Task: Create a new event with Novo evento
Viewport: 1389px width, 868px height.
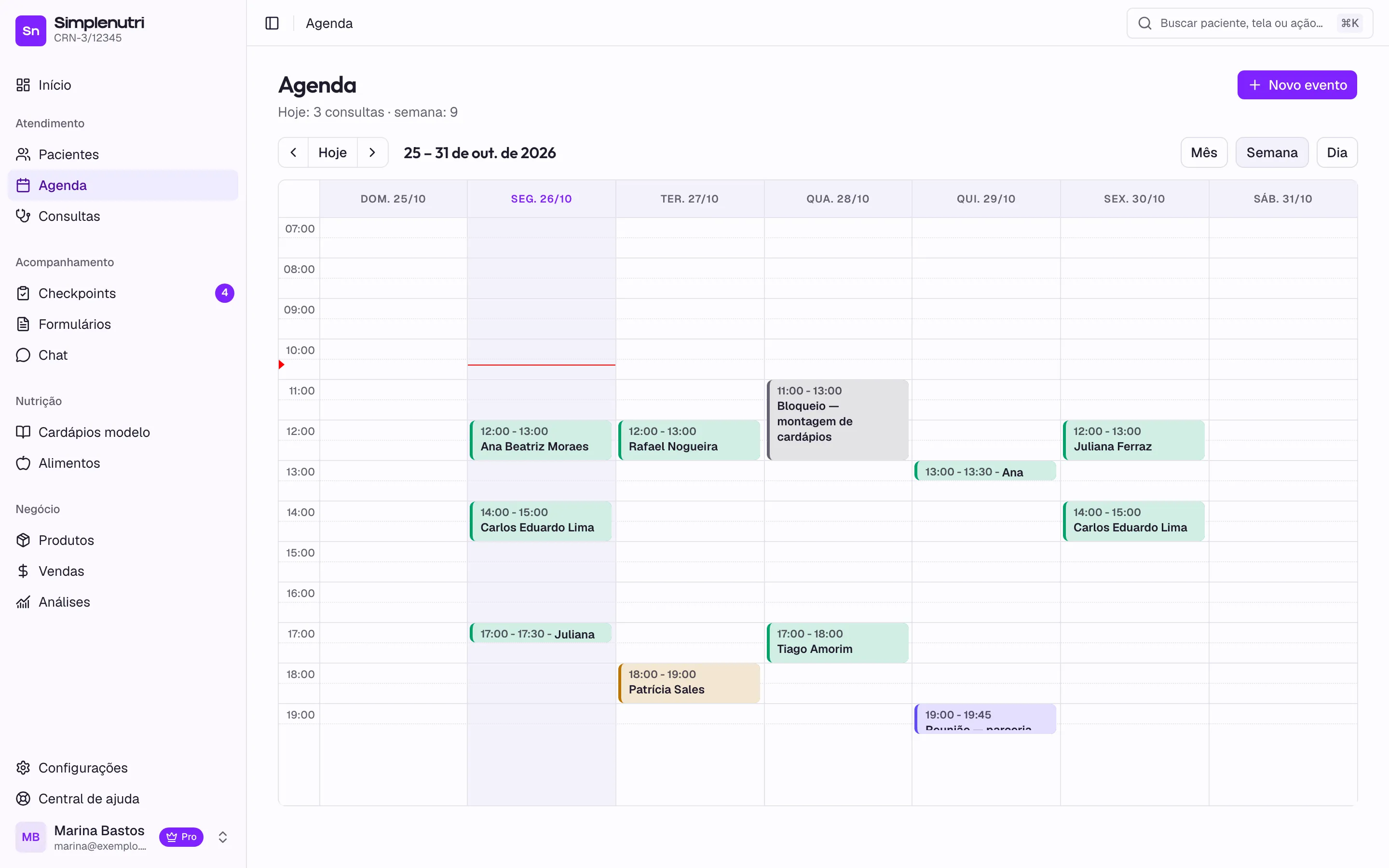Action: click(x=1297, y=85)
